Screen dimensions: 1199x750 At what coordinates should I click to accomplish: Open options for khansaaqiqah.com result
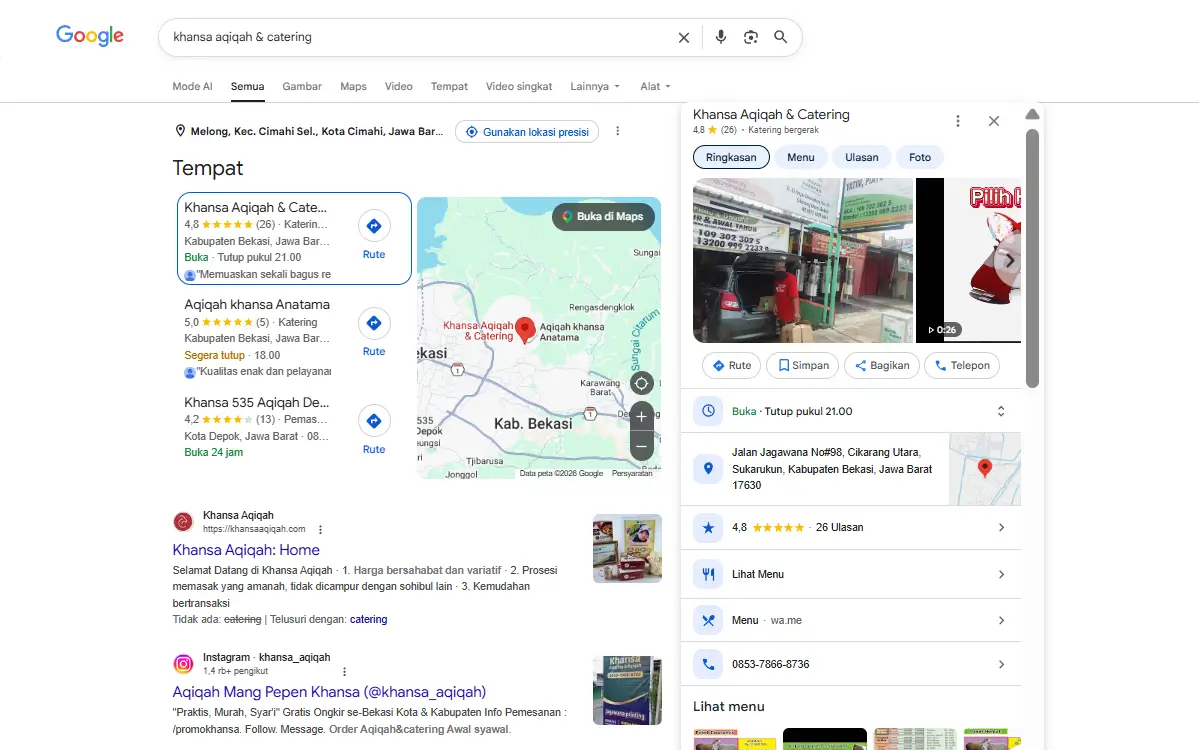(320, 529)
